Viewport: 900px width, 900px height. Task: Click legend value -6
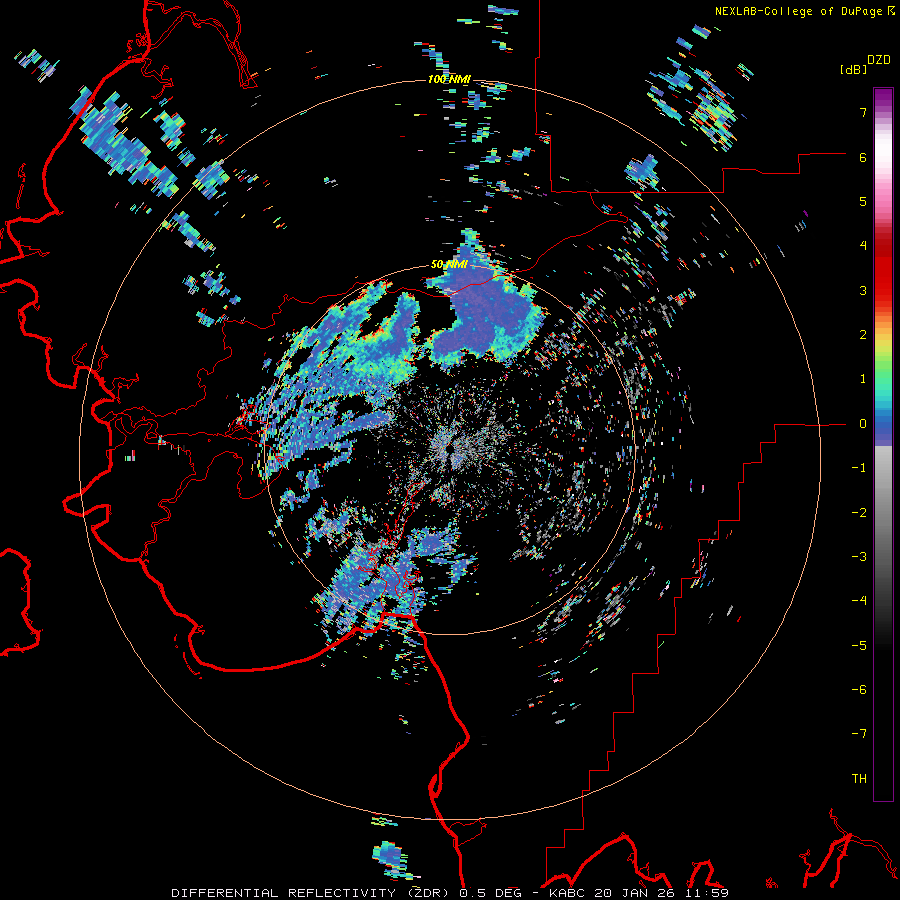[859, 690]
